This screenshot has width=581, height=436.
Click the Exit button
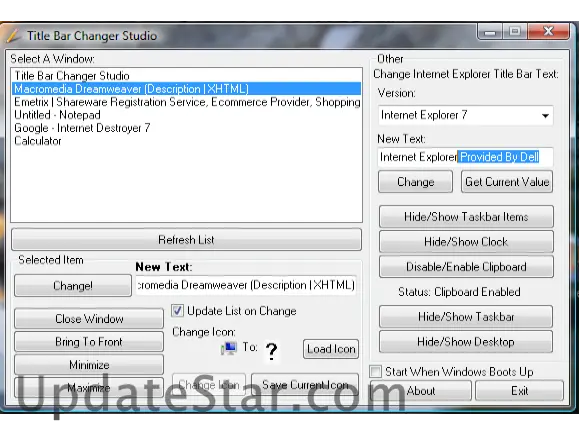tap(519, 390)
